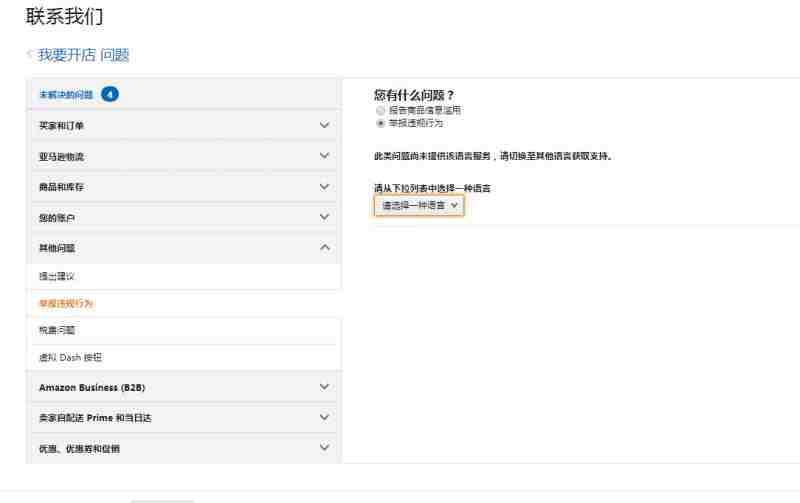Click the chevron on 您的账户 row
The image size is (800, 503).
pos(323,217)
